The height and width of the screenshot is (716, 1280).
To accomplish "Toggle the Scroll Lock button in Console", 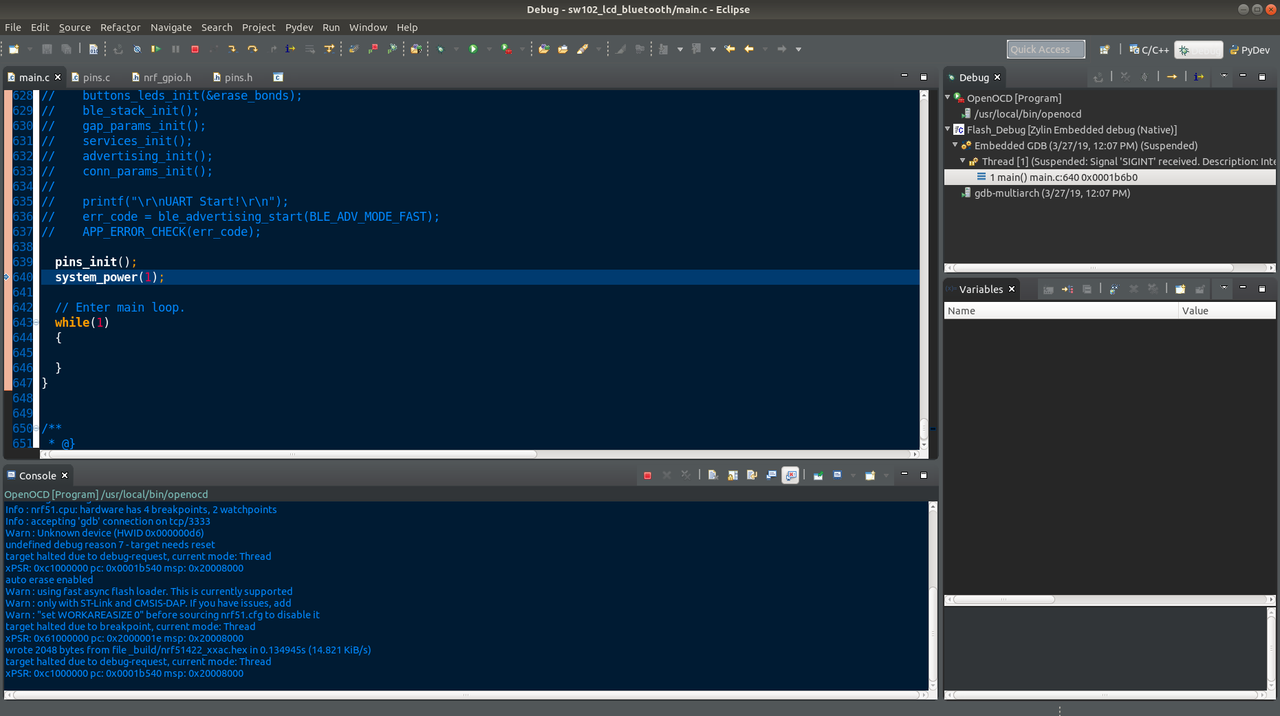I will click(x=733, y=475).
